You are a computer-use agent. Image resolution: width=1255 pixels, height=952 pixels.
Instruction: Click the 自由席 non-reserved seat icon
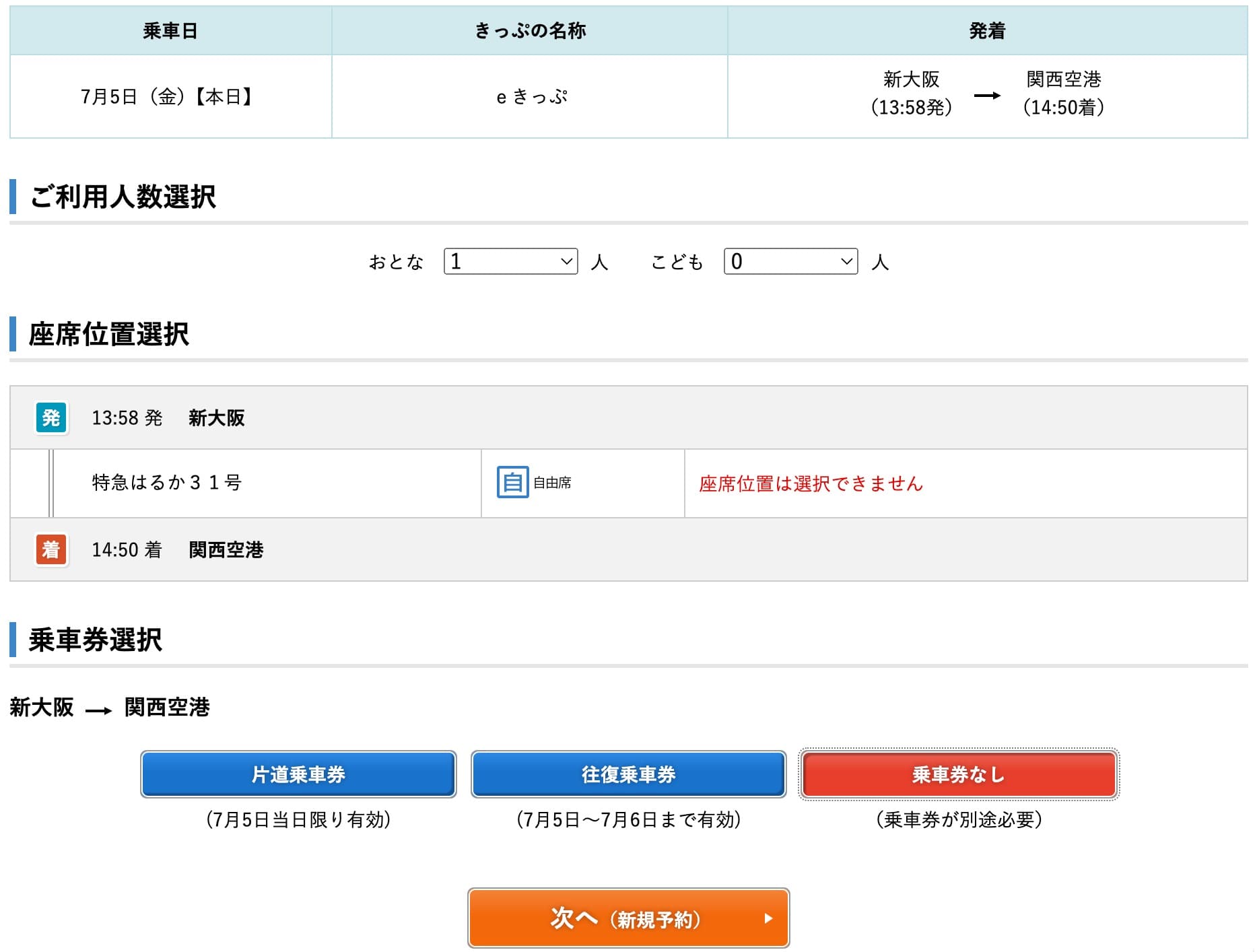pyautogui.click(x=512, y=482)
